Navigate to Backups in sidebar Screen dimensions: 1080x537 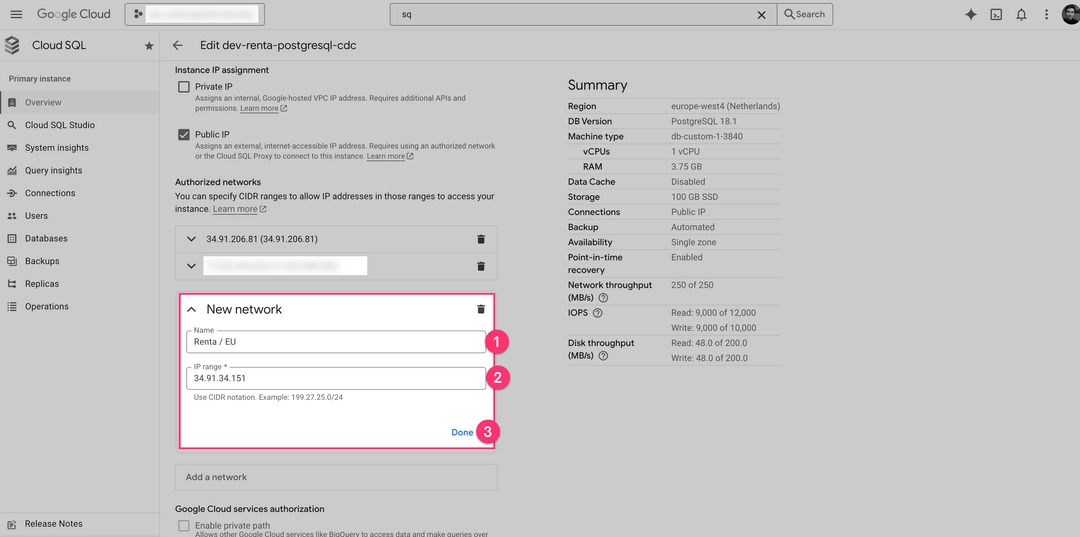(x=42, y=261)
